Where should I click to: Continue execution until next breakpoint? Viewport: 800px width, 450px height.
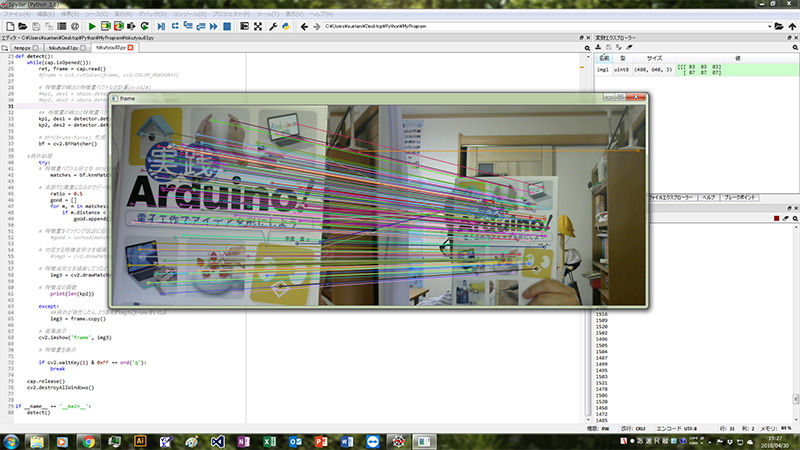click(213, 26)
